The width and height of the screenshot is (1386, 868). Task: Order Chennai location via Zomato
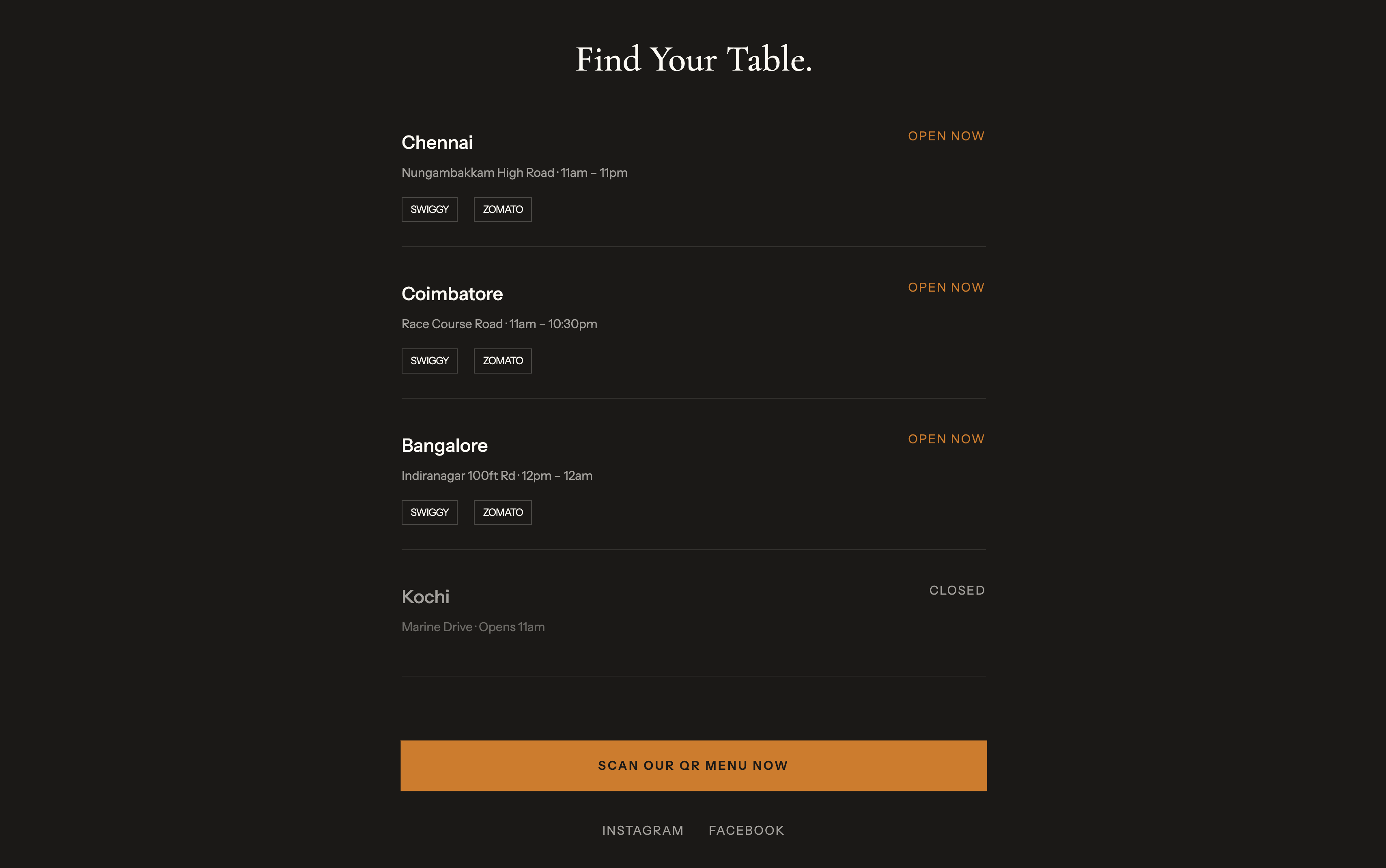click(x=502, y=210)
